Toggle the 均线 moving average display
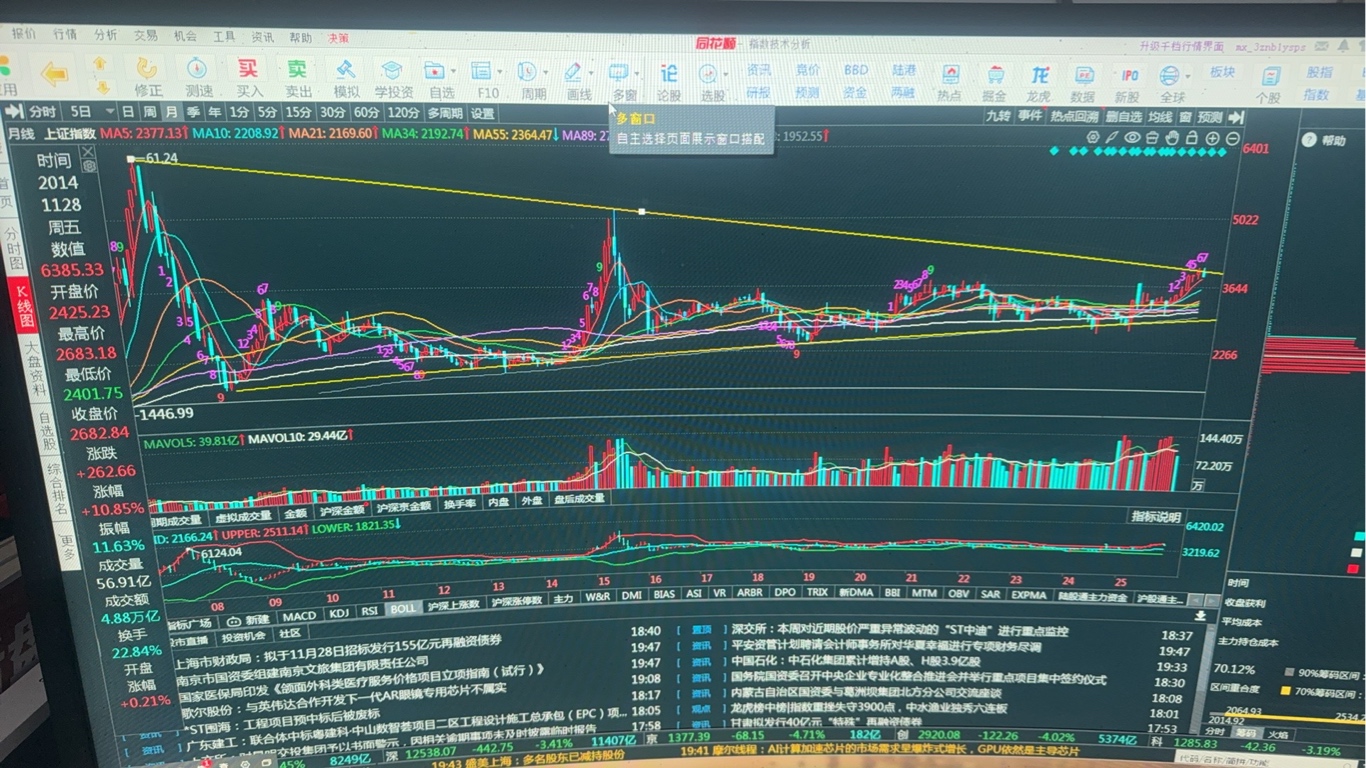The image size is (1366, 768). point(1159,117)
